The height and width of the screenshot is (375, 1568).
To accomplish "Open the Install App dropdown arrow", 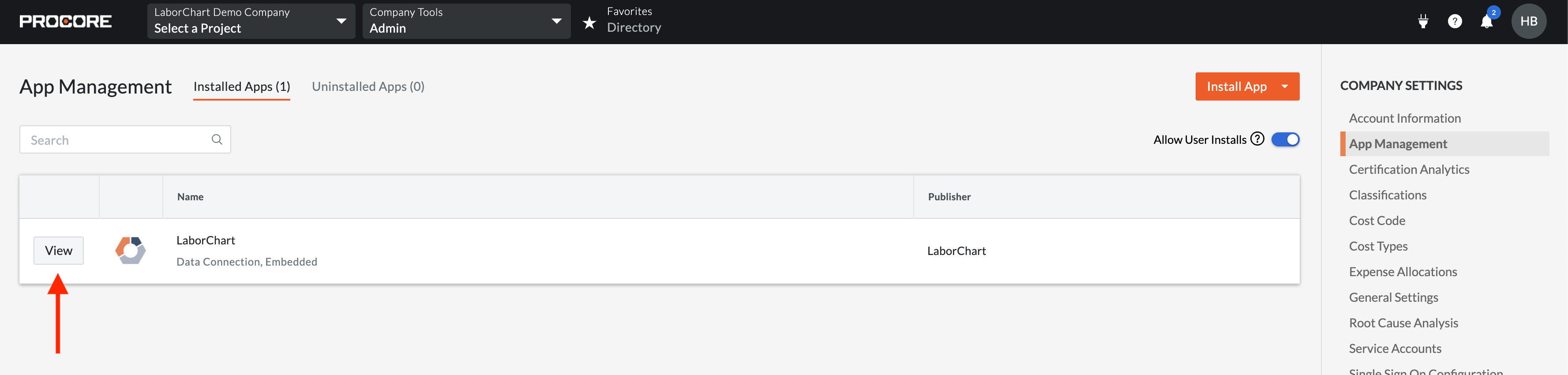I will (x=1284, y=86).
